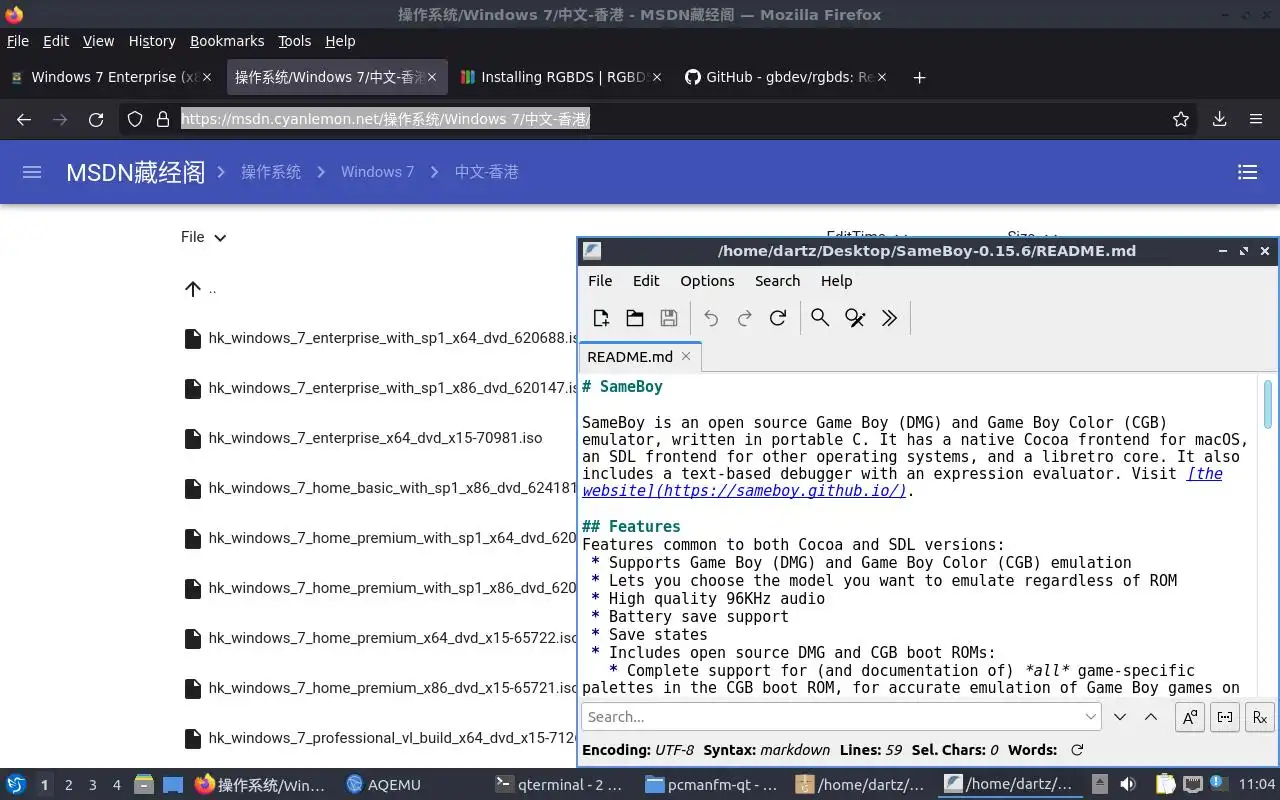Switch to Installing RGBDS tab
1280x800 pixels.
point(561,77)
